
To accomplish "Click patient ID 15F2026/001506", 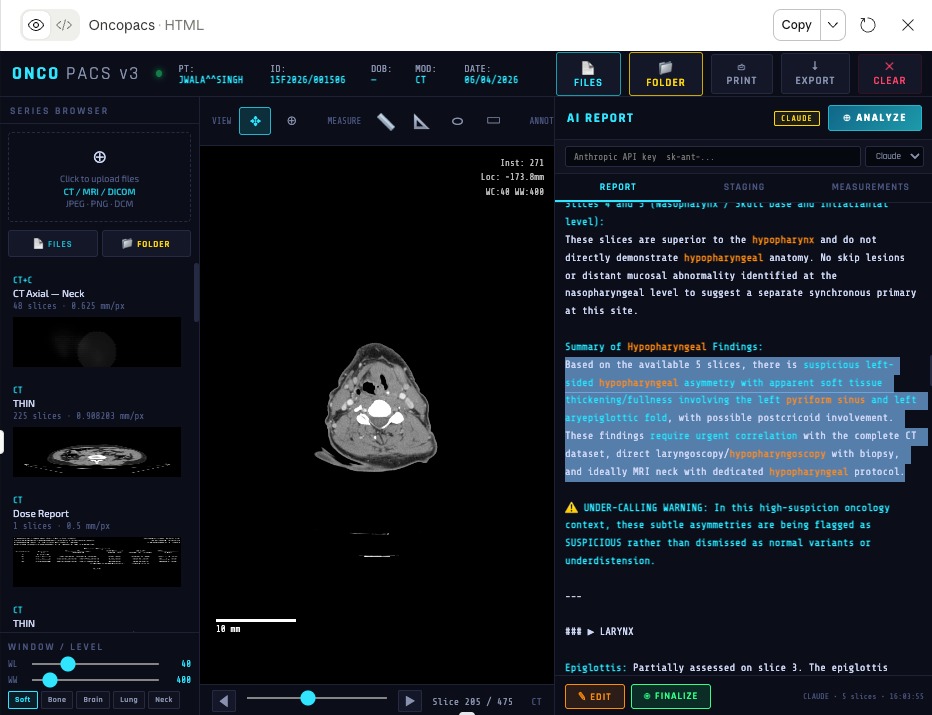I will 307,80.
